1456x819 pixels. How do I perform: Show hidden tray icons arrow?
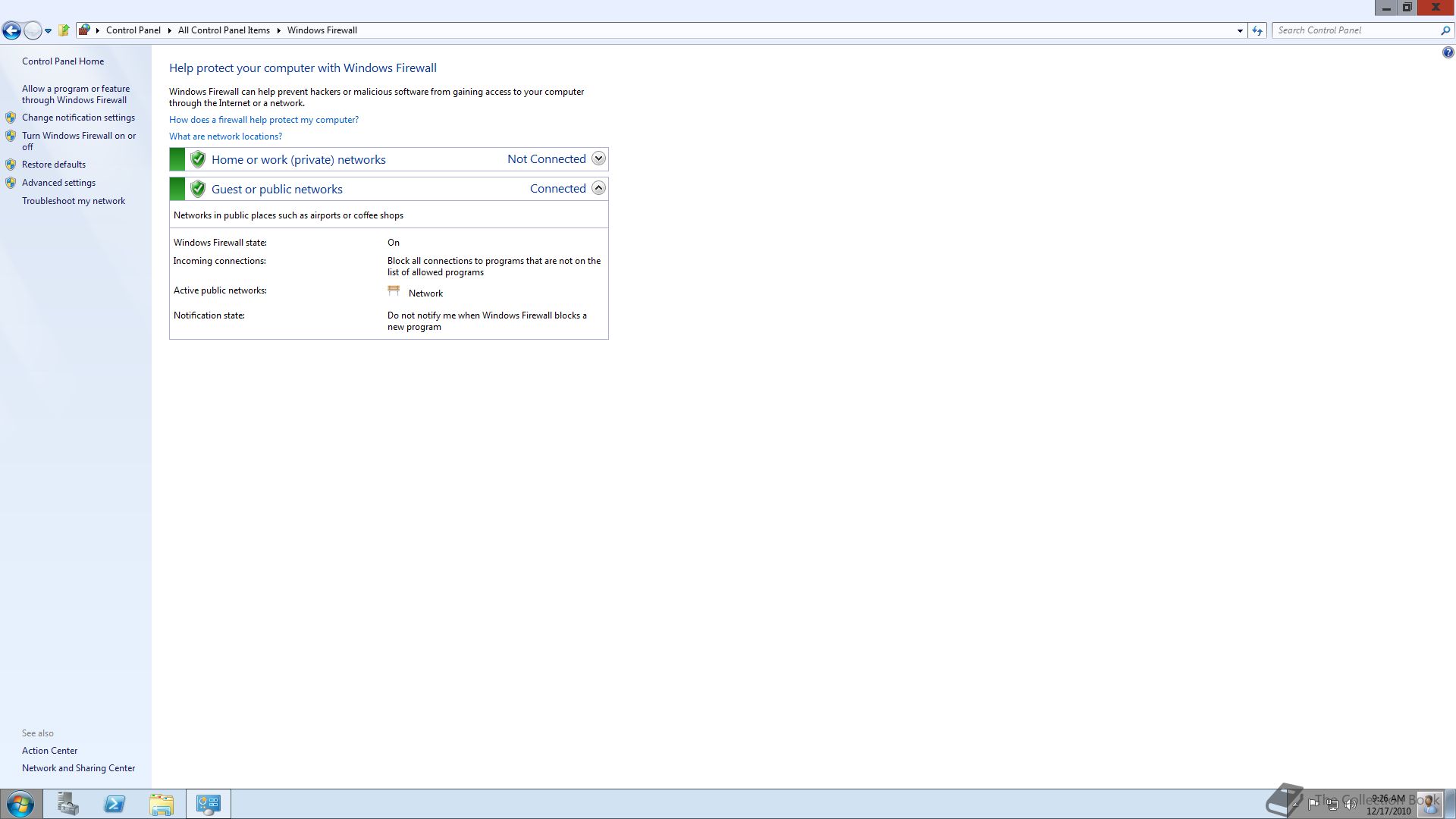click(1295, 804)
